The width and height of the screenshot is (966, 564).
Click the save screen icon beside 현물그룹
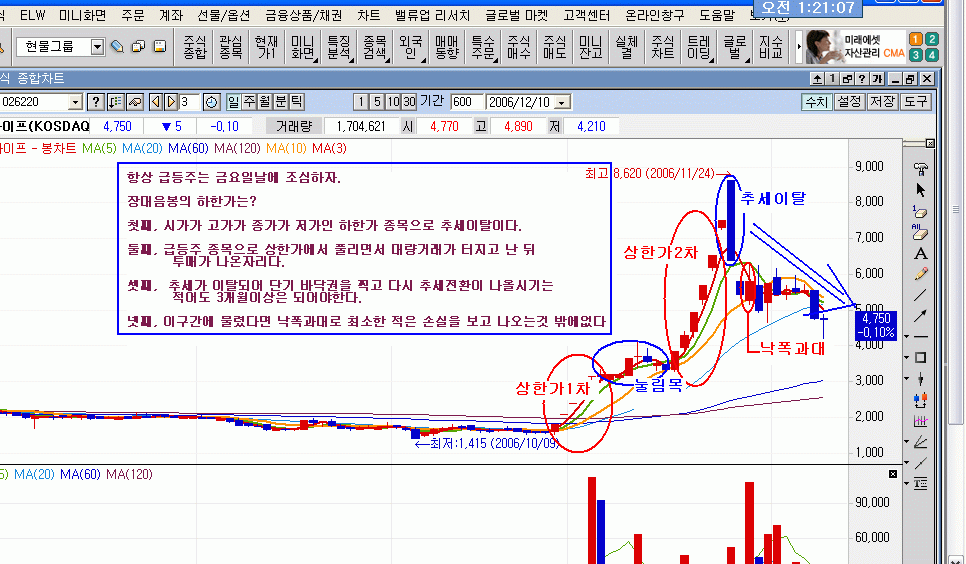tap(160, 46)
